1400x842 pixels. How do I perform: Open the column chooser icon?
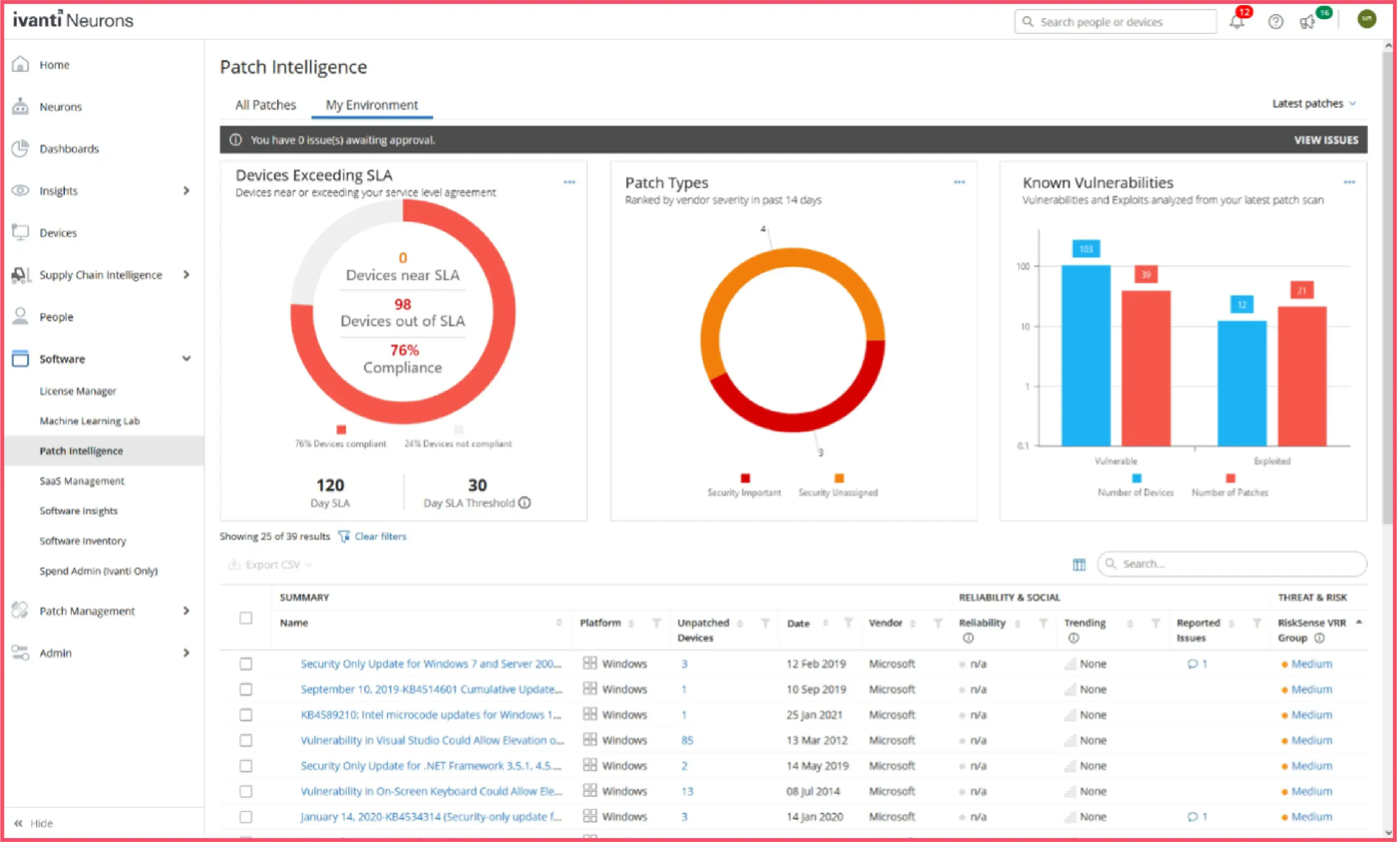(1079, 565)
